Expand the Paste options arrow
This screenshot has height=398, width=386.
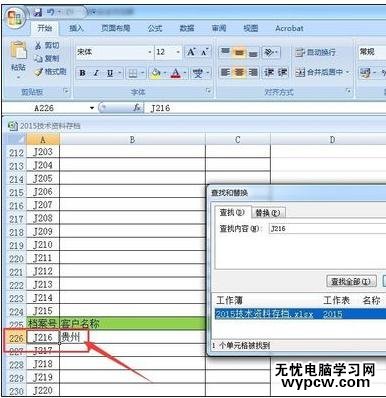pos(18,77)
